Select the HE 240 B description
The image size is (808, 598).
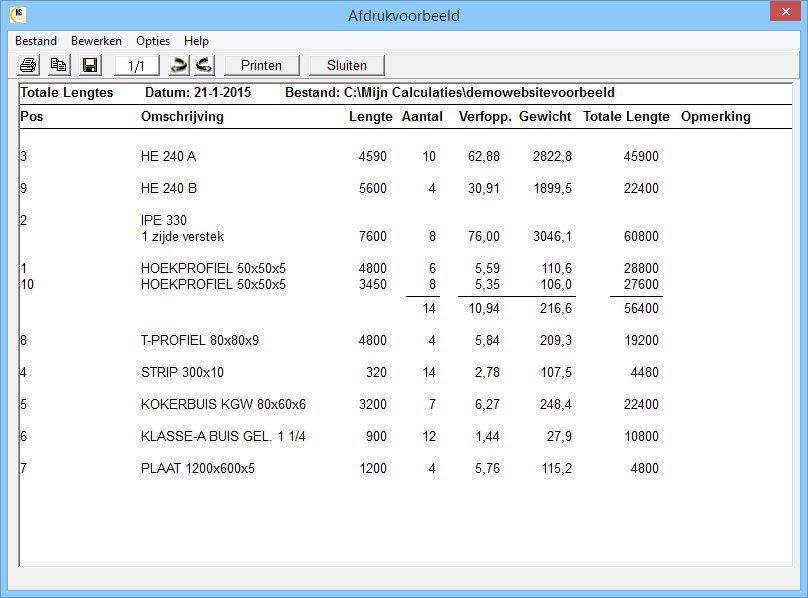pos(169,188)
